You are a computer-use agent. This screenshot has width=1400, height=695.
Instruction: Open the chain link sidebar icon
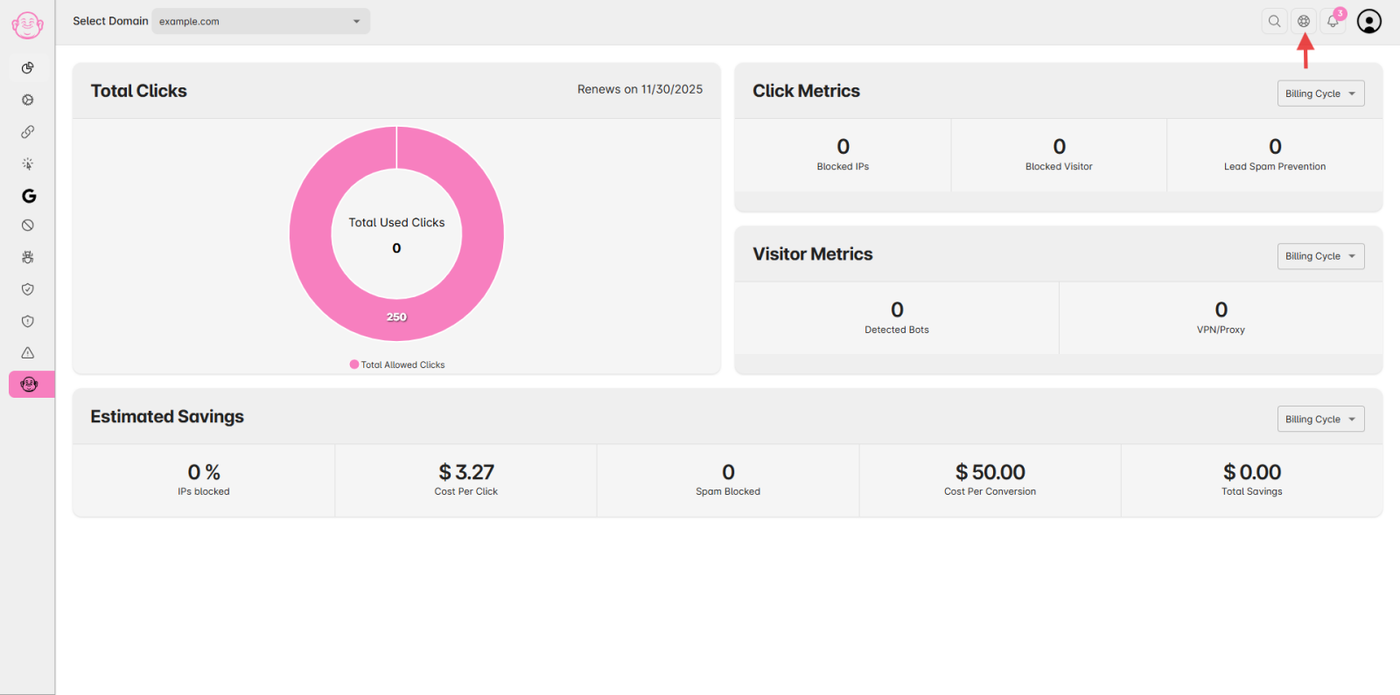[x=28, y=132]
